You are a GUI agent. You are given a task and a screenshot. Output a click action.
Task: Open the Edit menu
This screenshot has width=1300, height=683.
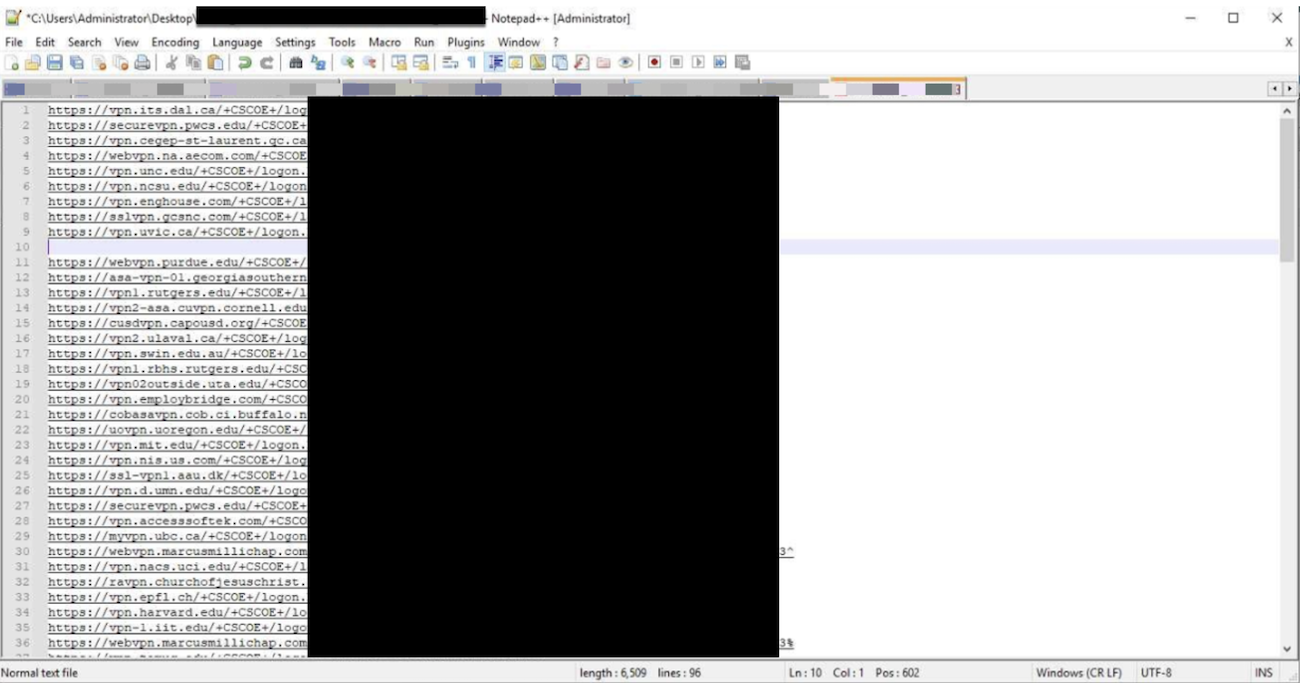pos(45,42)
